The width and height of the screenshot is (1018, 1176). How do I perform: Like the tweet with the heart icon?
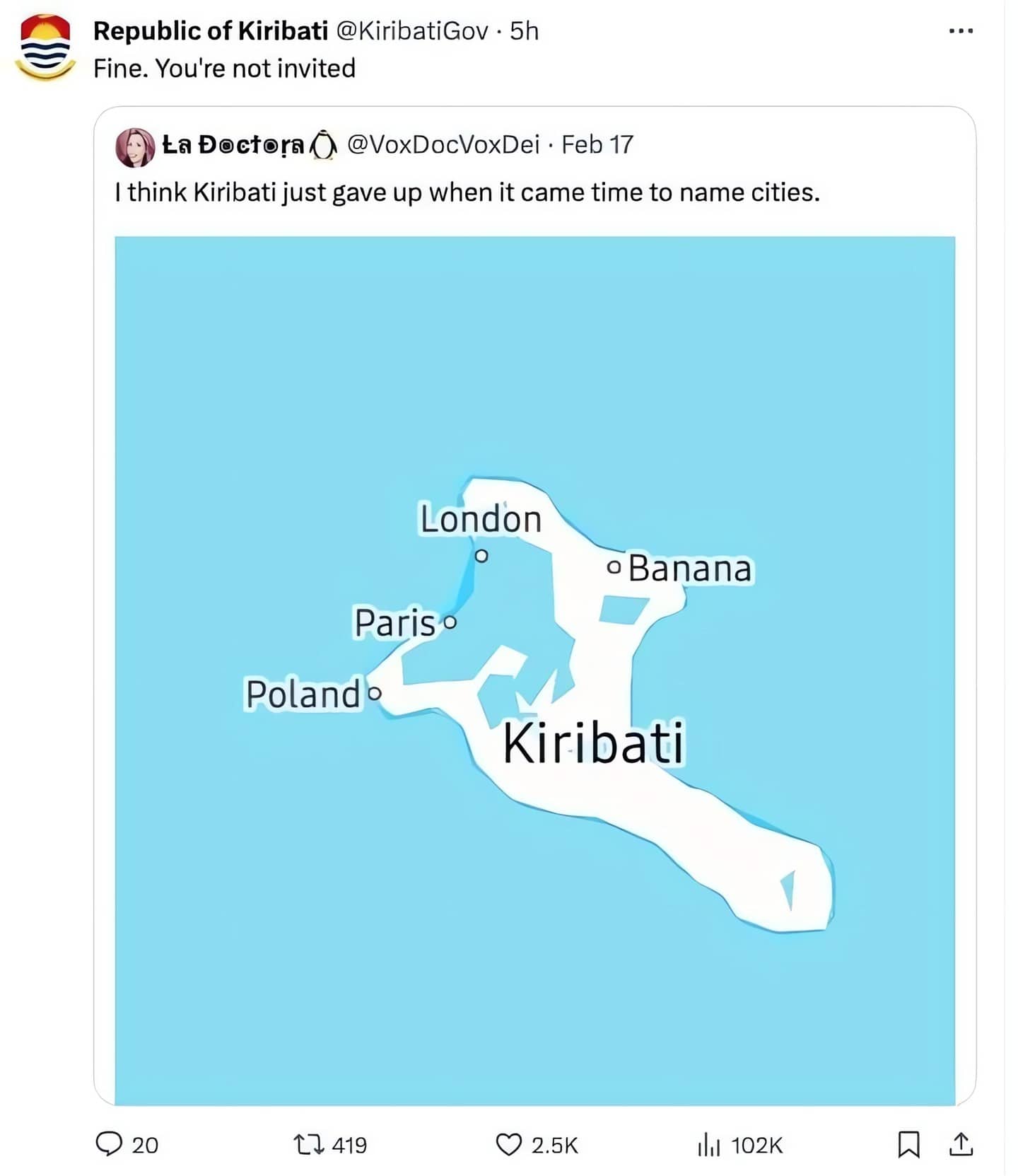pos(510,1146)
